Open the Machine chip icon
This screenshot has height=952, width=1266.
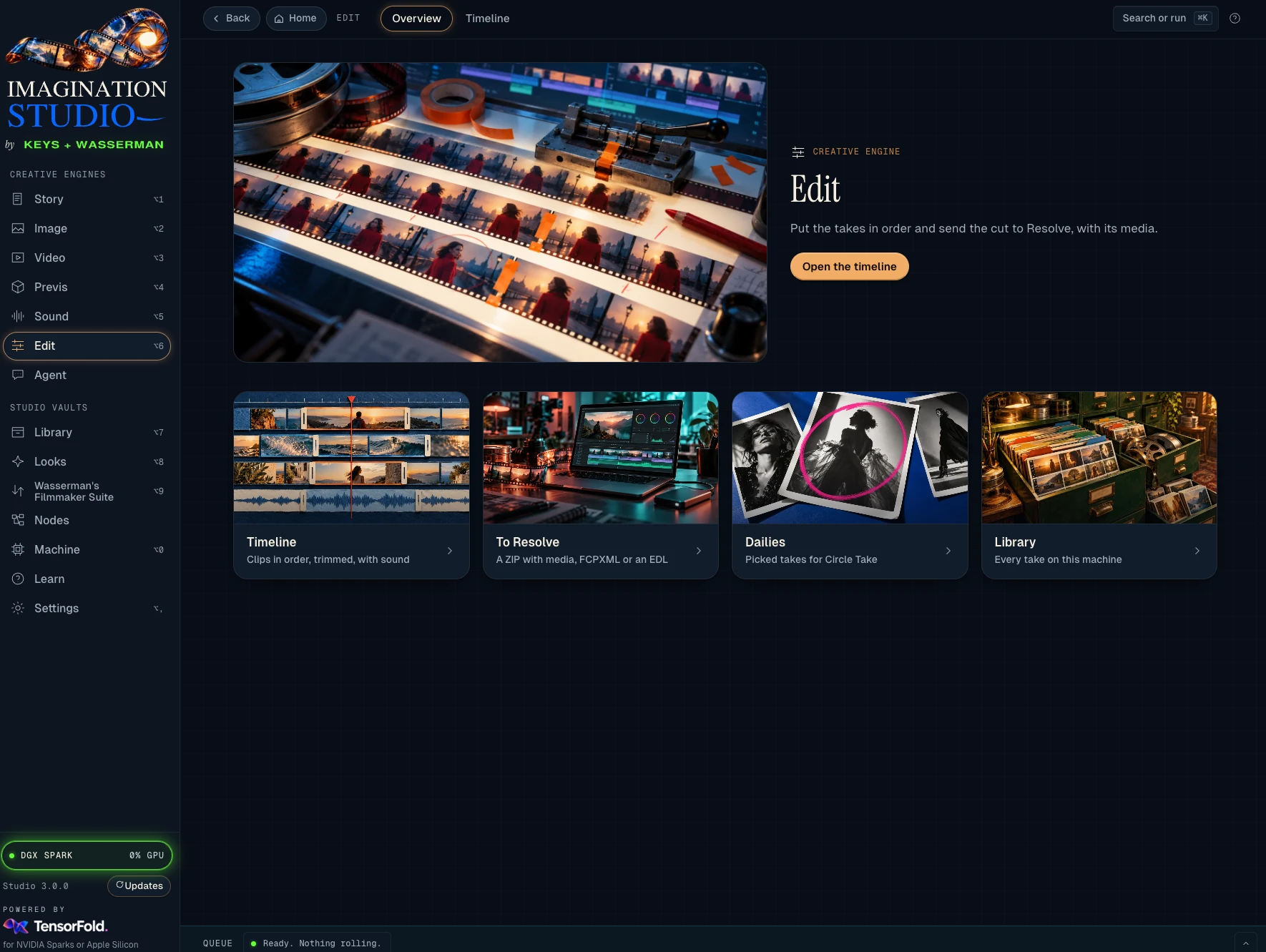click(x=18, y=549)
